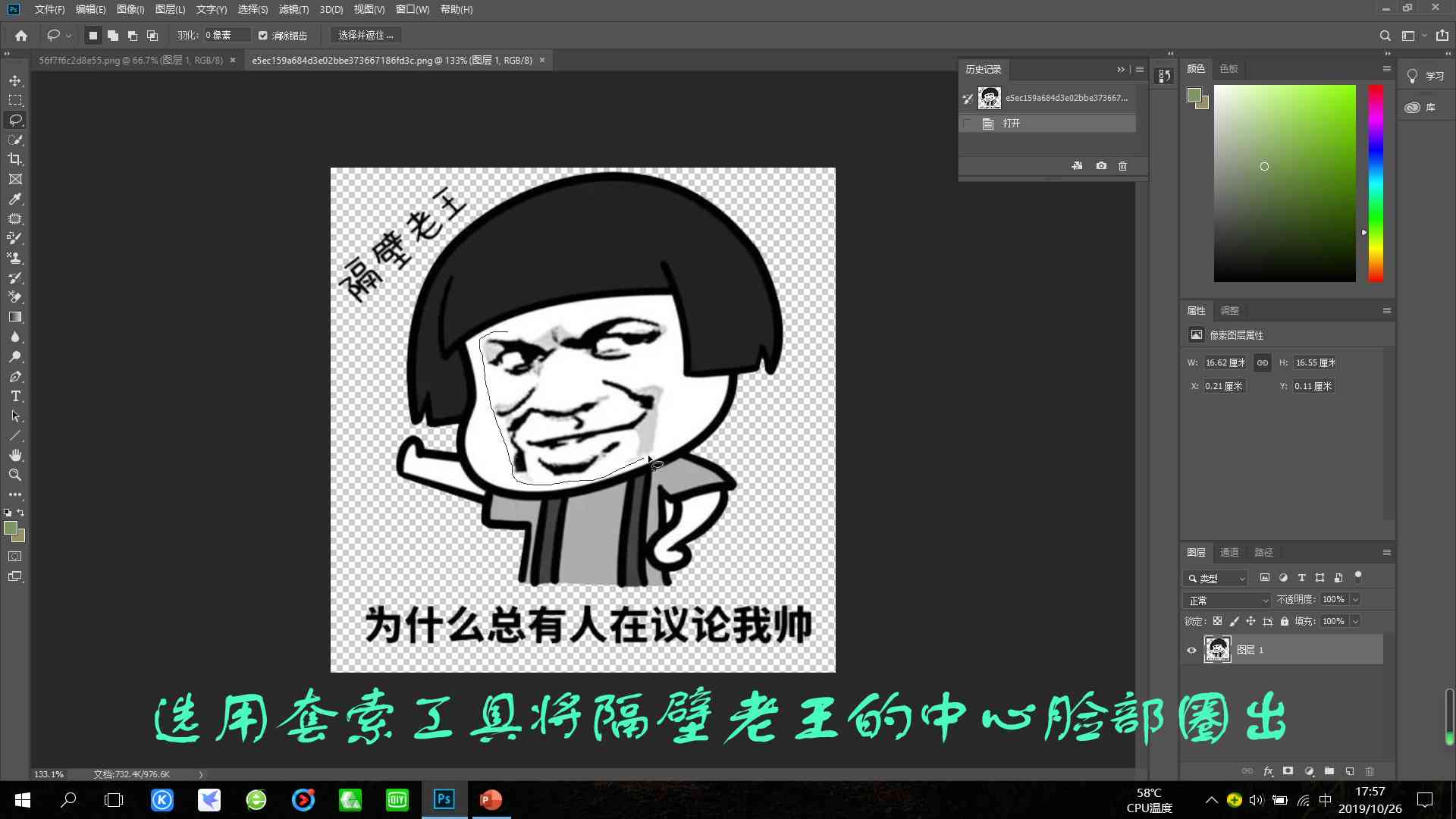Select the Frame tool
The image size is (1456, 819).
click(15, 179)
